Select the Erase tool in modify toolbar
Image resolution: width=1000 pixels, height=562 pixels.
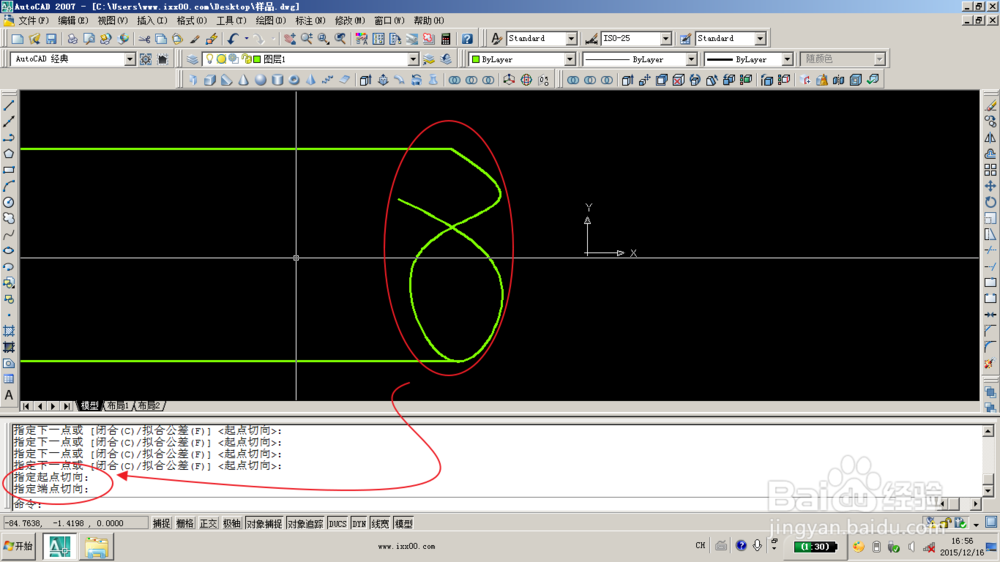pyautogui.click(x=990, y=105)
